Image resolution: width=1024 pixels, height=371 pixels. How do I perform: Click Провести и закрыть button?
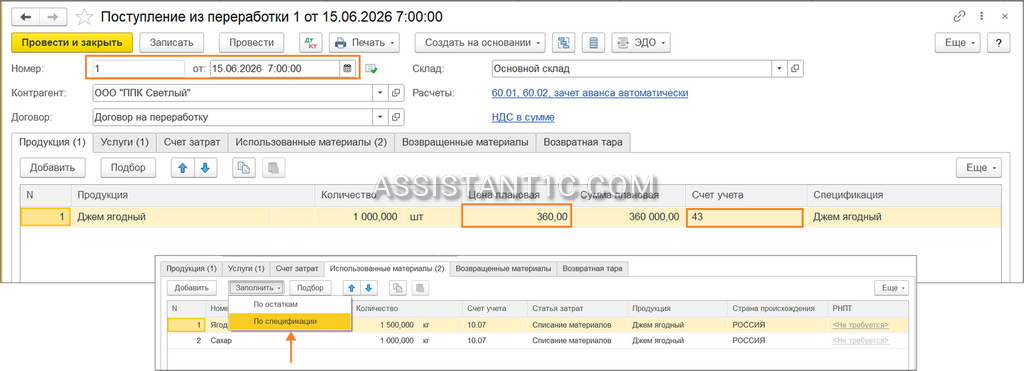pyautogui.click(x=72, y=43)
